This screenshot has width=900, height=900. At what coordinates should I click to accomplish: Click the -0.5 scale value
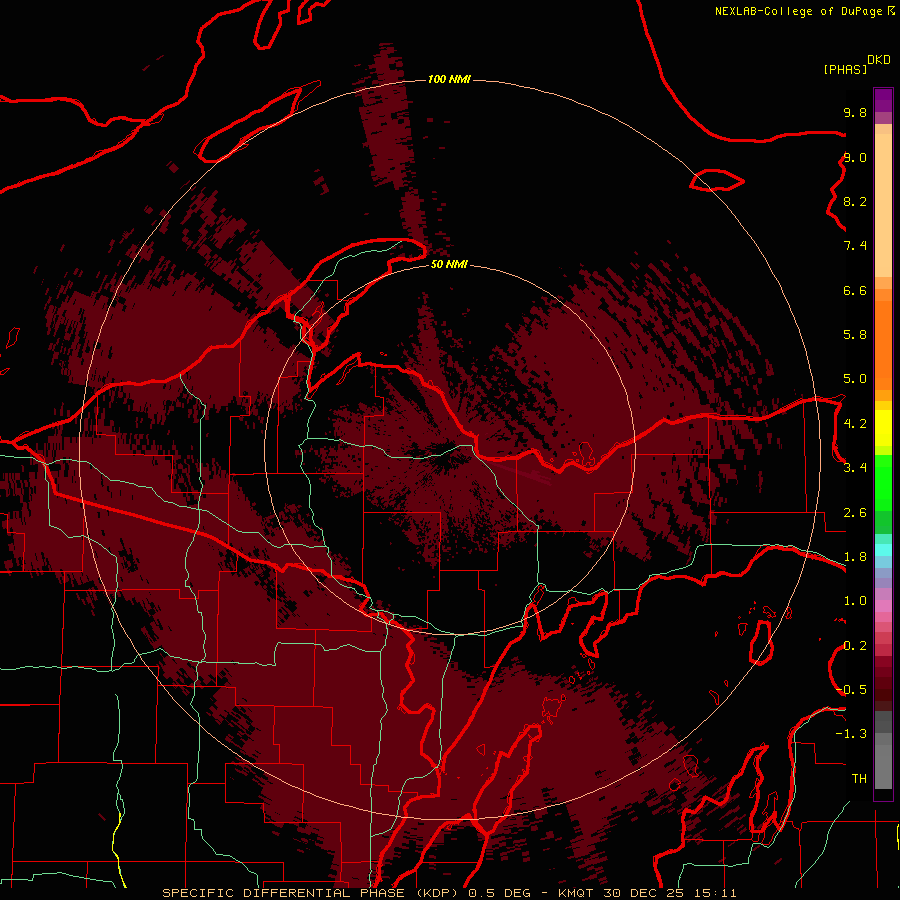(851, 690)
